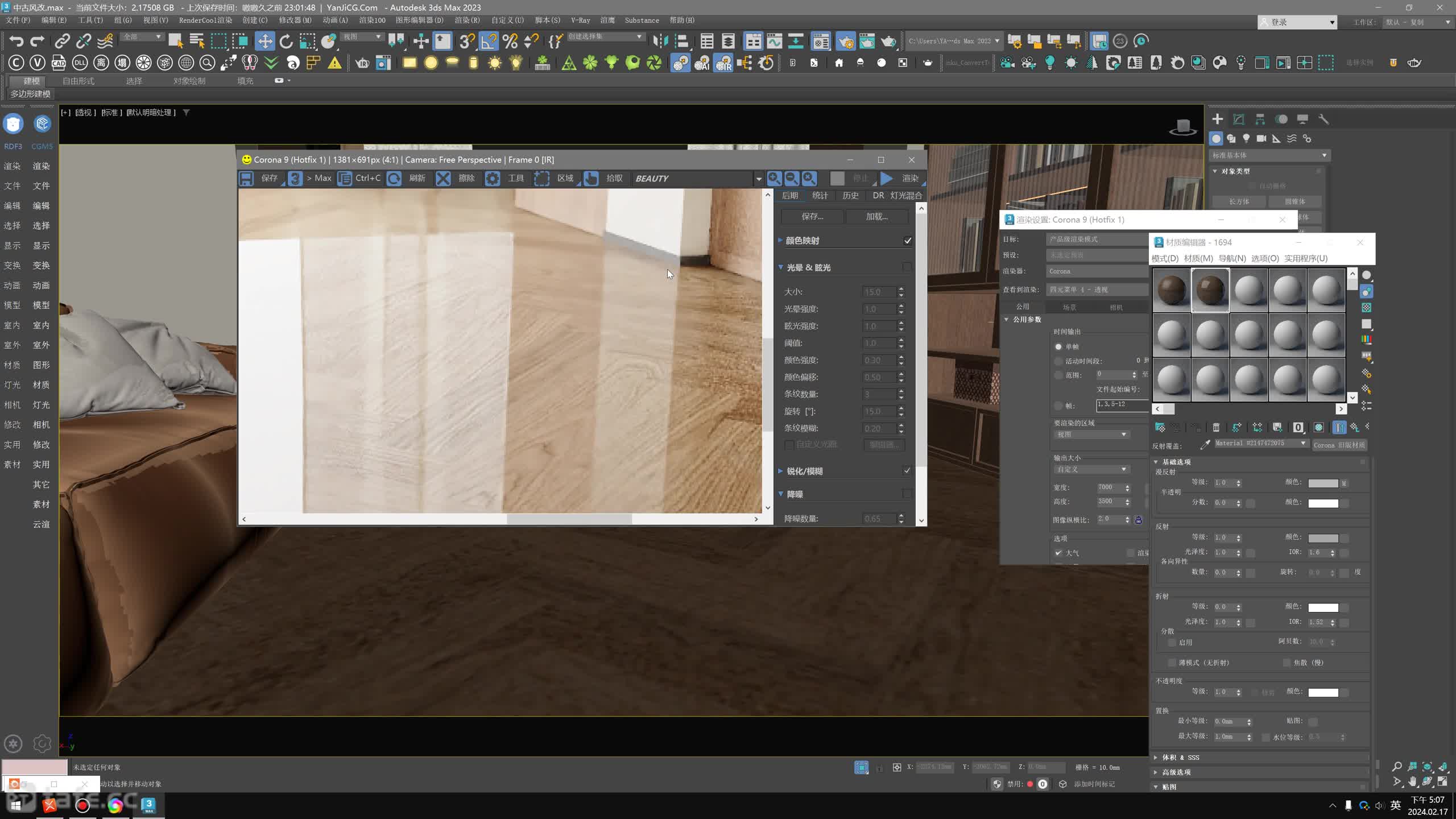The image size is (1456, 819).
Task: Click the Zoom out magnifier in Corona frame buffer
Action: click(x=792, y=179)
